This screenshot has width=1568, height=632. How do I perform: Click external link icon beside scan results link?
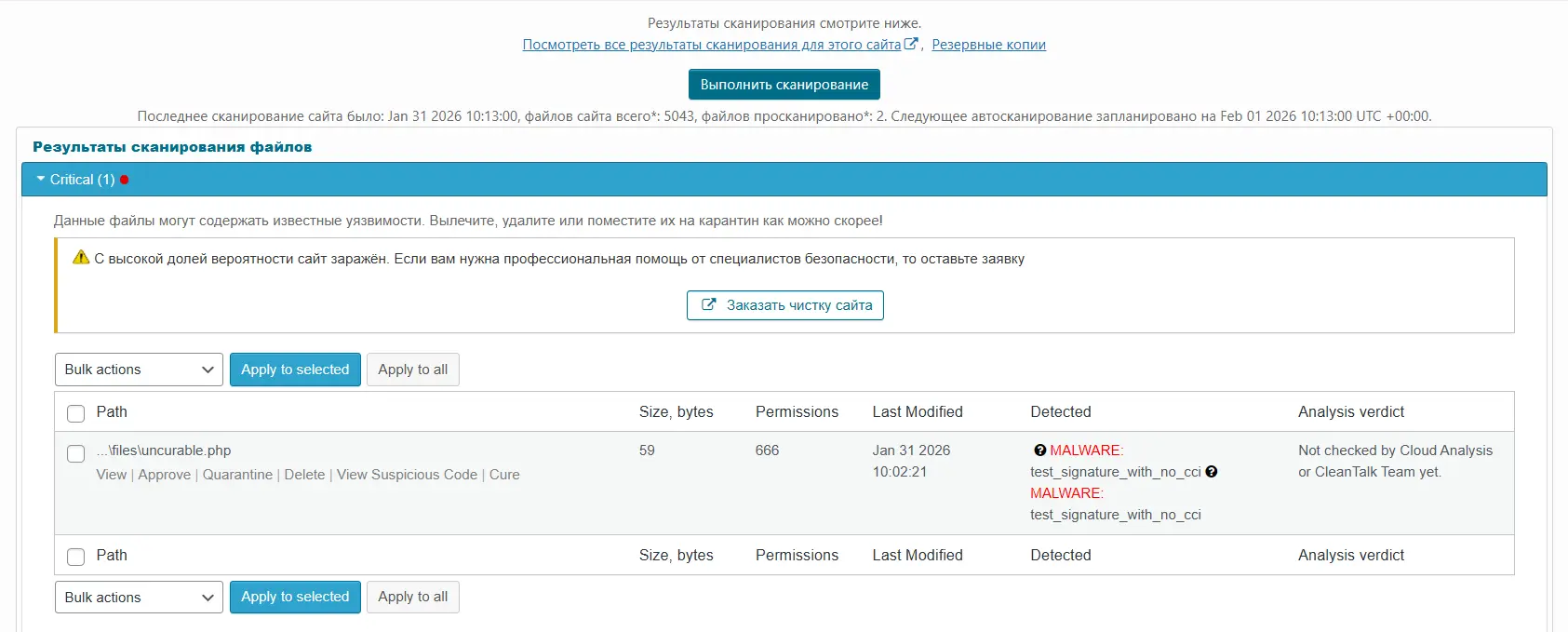point(911,44)
